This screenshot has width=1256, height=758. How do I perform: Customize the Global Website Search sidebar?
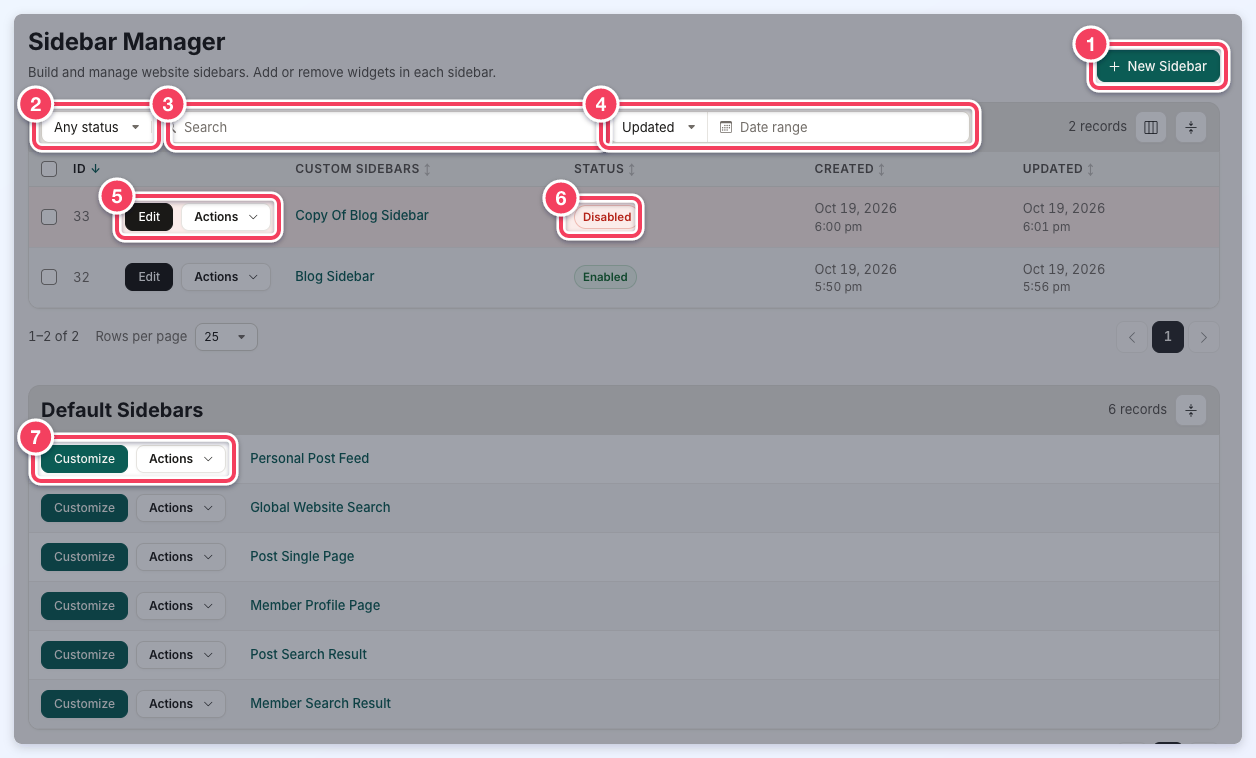pyautogui.click(x=85, y=508)
